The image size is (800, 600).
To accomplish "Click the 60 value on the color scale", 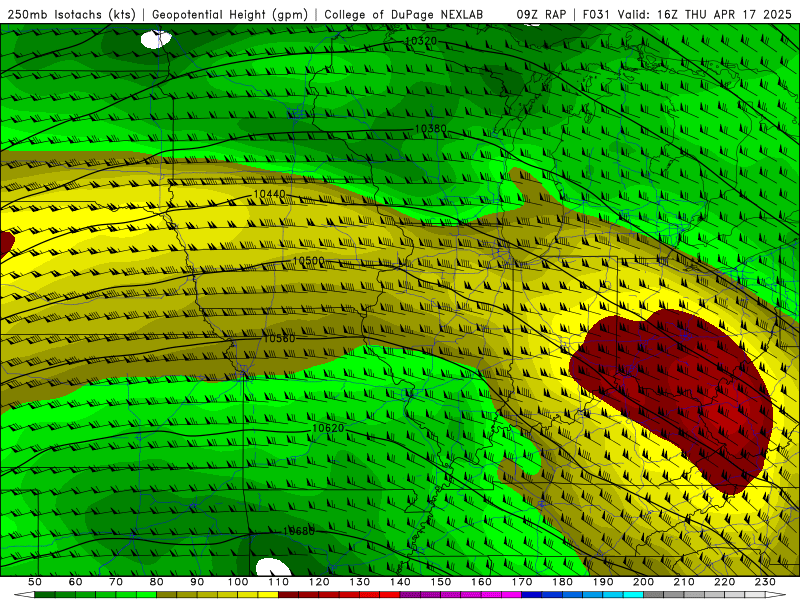I will click(x=75, y=582).
